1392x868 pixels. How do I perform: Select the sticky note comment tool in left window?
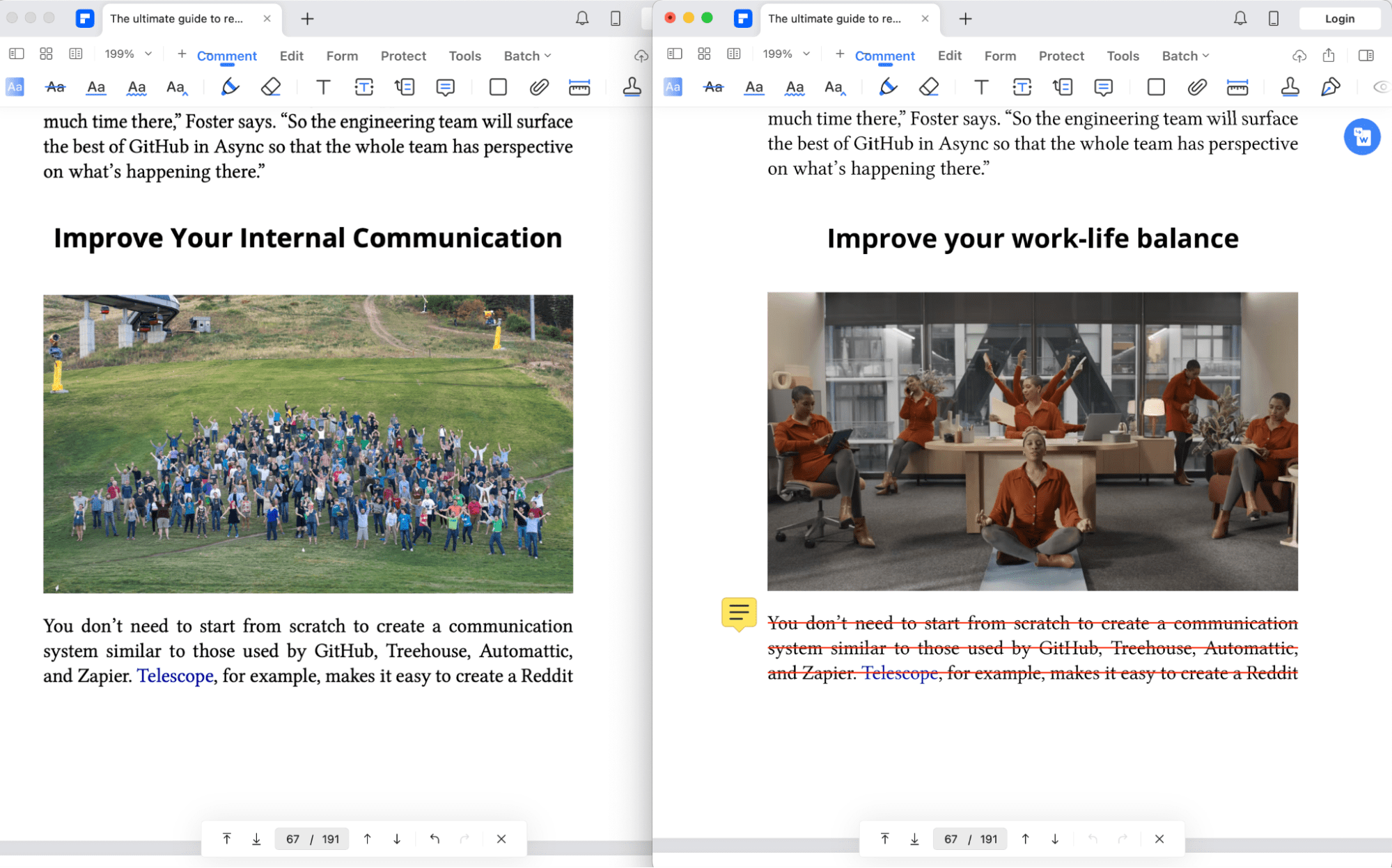[x=445, y=87]
